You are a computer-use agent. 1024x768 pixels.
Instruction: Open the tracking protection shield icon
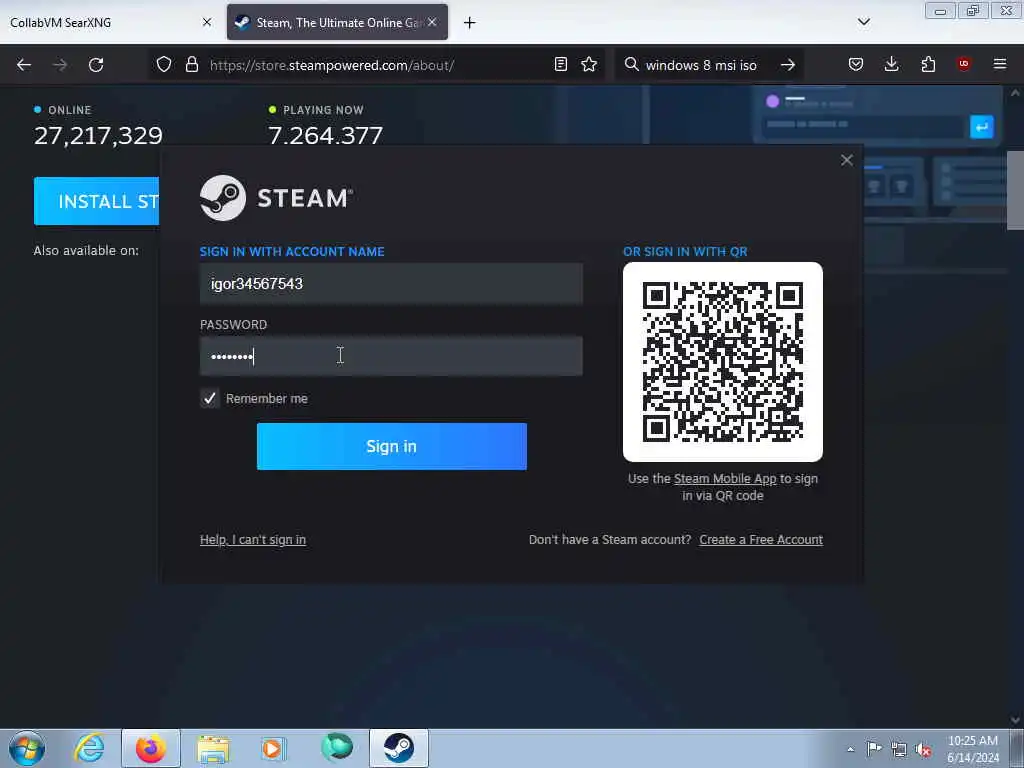(164, 65)
